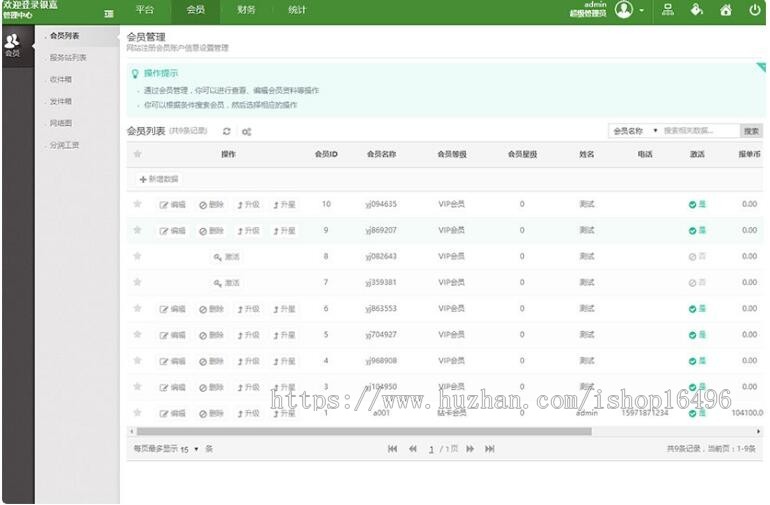
Task: Open the 平台 top menu
Action: (x=145, y=10)
